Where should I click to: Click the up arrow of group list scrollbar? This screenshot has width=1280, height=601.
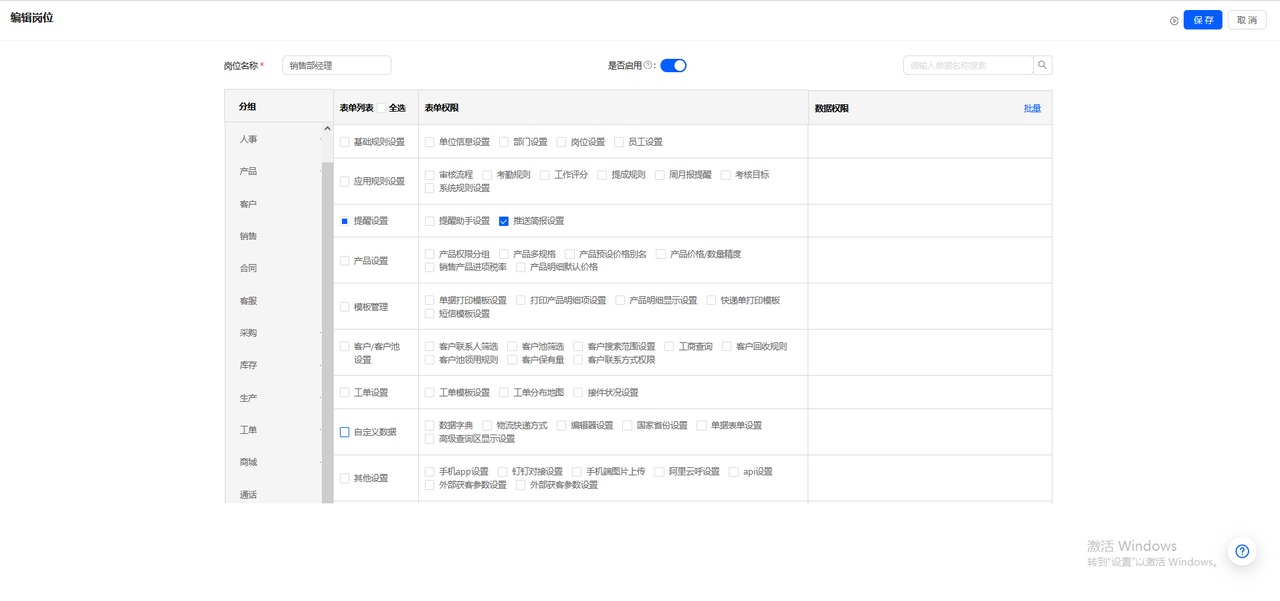point(326,129)
